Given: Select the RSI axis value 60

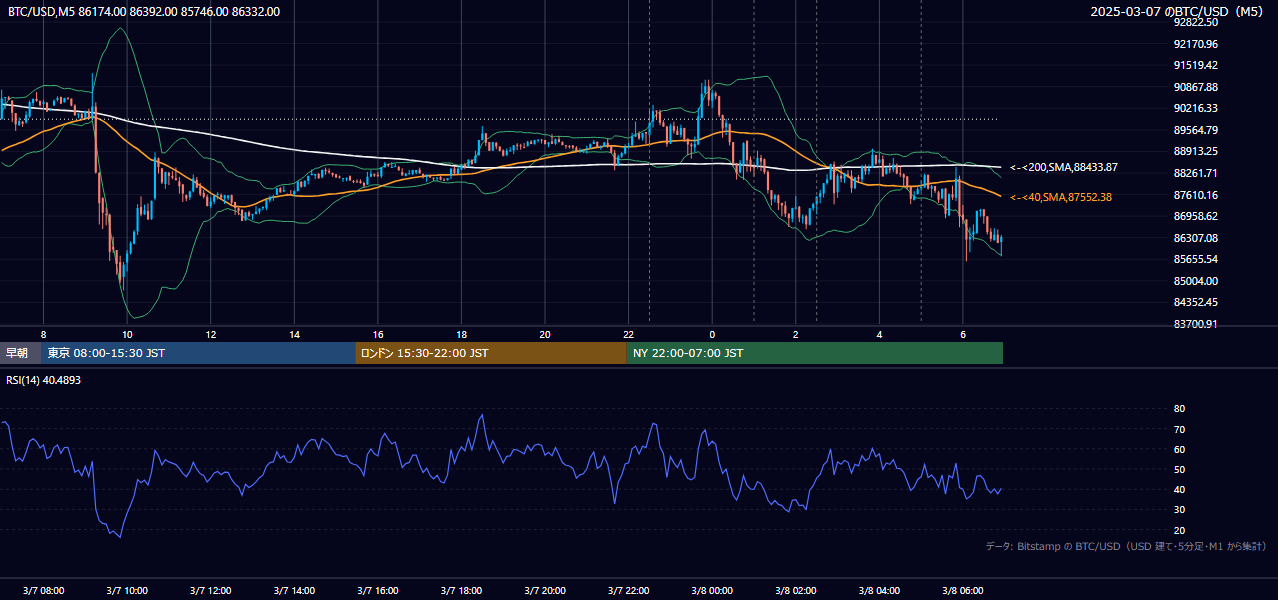Looking at the screenshot, I should (1179, 449).
